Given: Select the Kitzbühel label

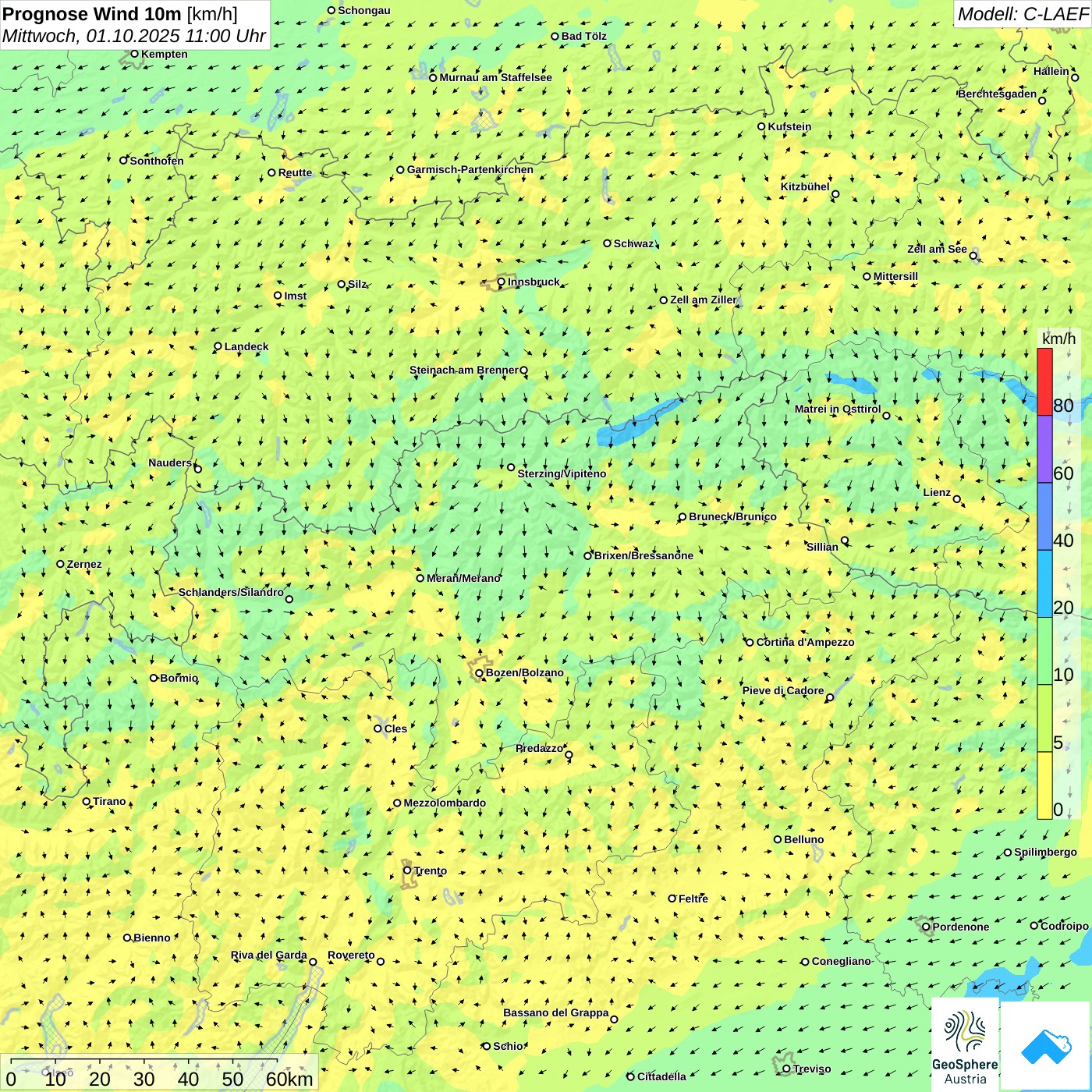Looking at the screenshot, I should pyautogui.click(x=805, y=186).
